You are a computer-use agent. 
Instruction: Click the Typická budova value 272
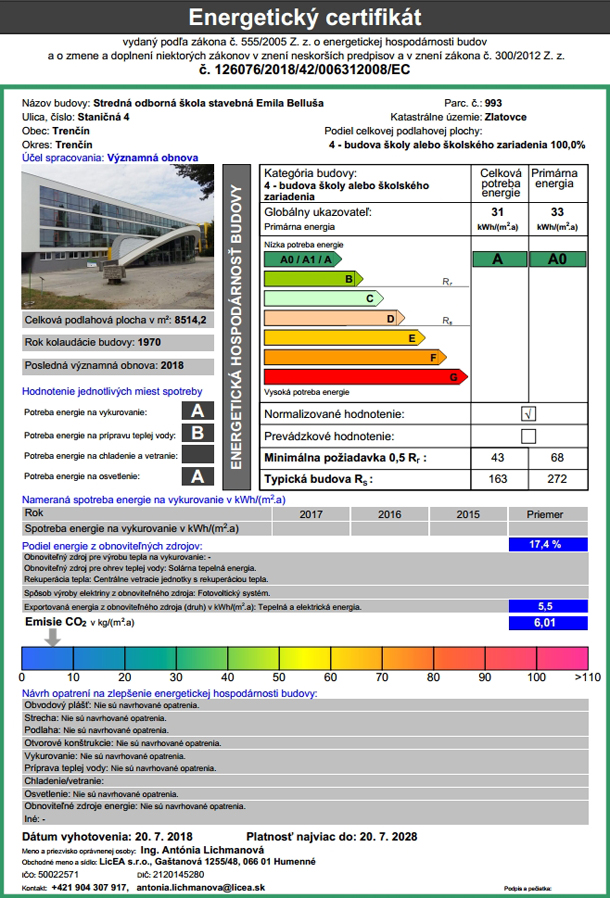click(557, 479)
